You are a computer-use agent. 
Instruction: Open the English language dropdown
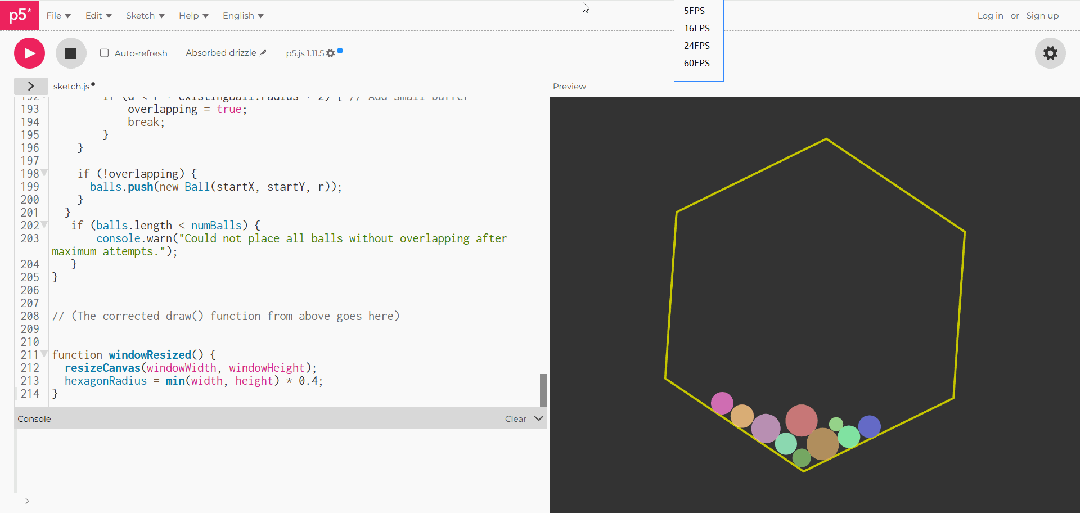coord(243,15)
